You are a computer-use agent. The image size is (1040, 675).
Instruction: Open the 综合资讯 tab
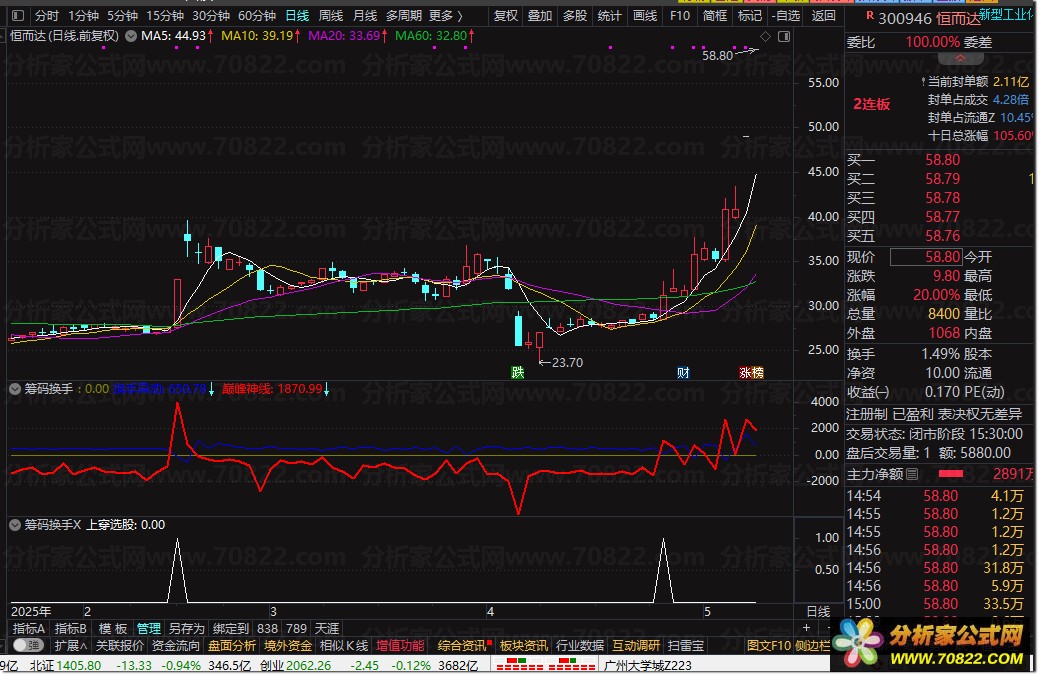pyautogui.click(x=462, y=646)
